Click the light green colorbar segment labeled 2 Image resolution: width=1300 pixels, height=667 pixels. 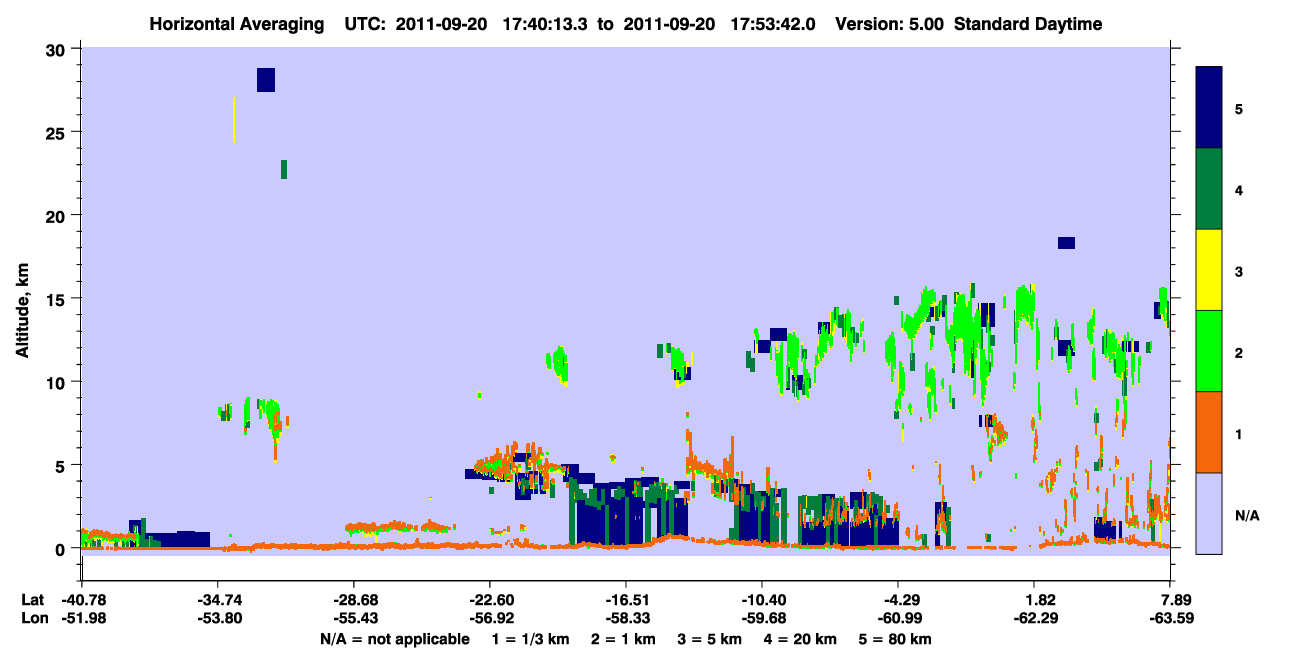[x=1209, y=351]
